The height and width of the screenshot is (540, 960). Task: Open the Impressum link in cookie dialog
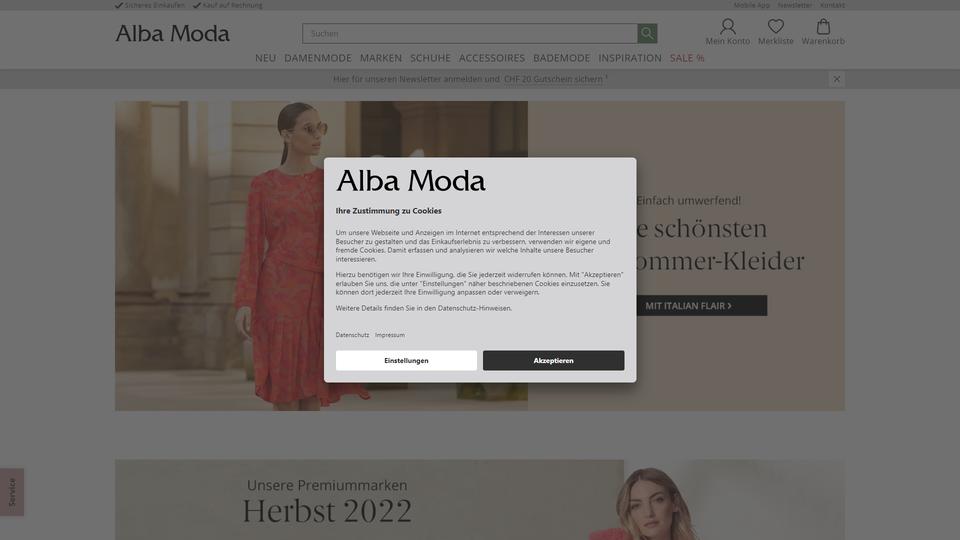pos(390,335)
